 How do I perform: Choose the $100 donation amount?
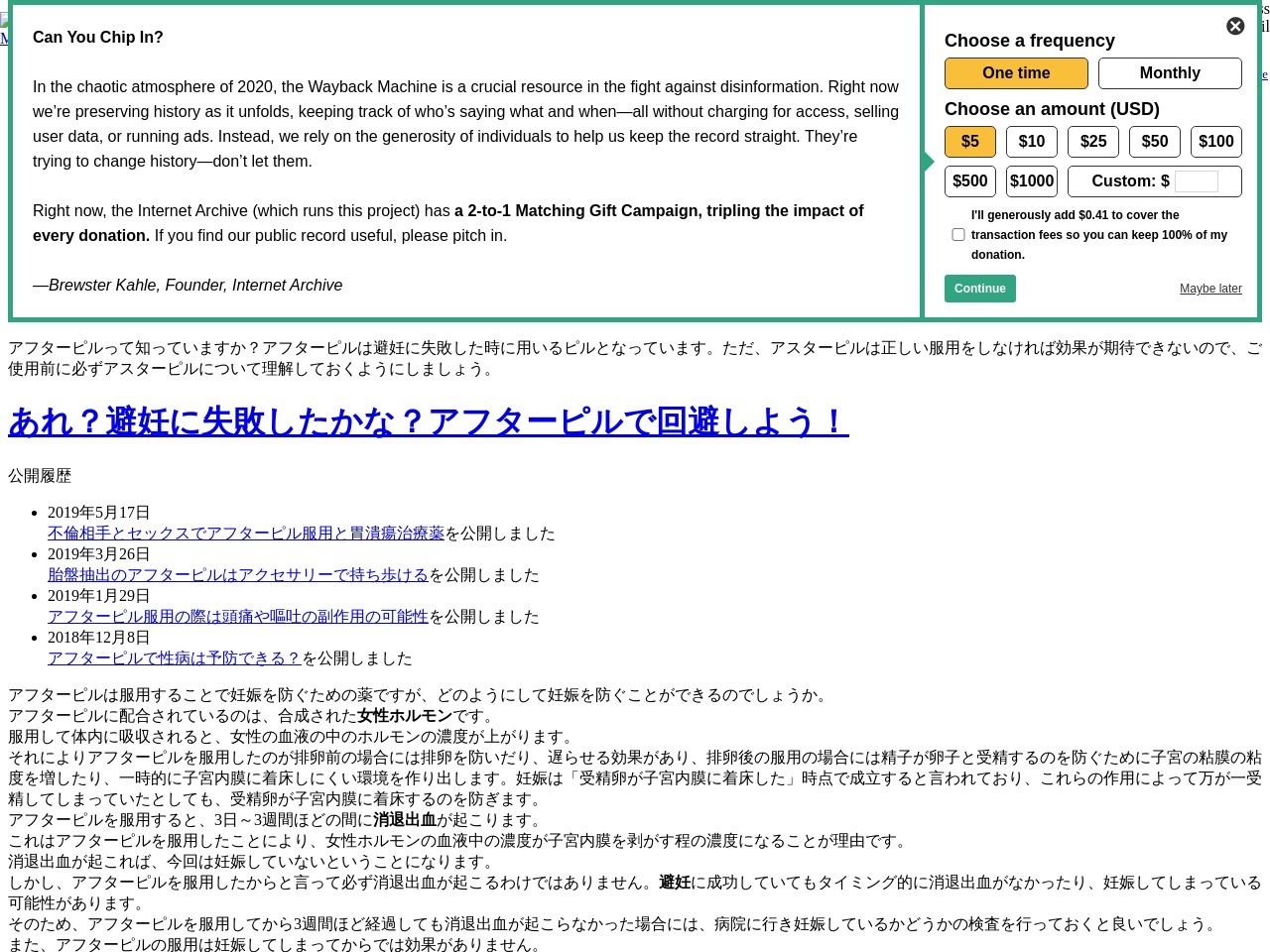[1216, 142]
